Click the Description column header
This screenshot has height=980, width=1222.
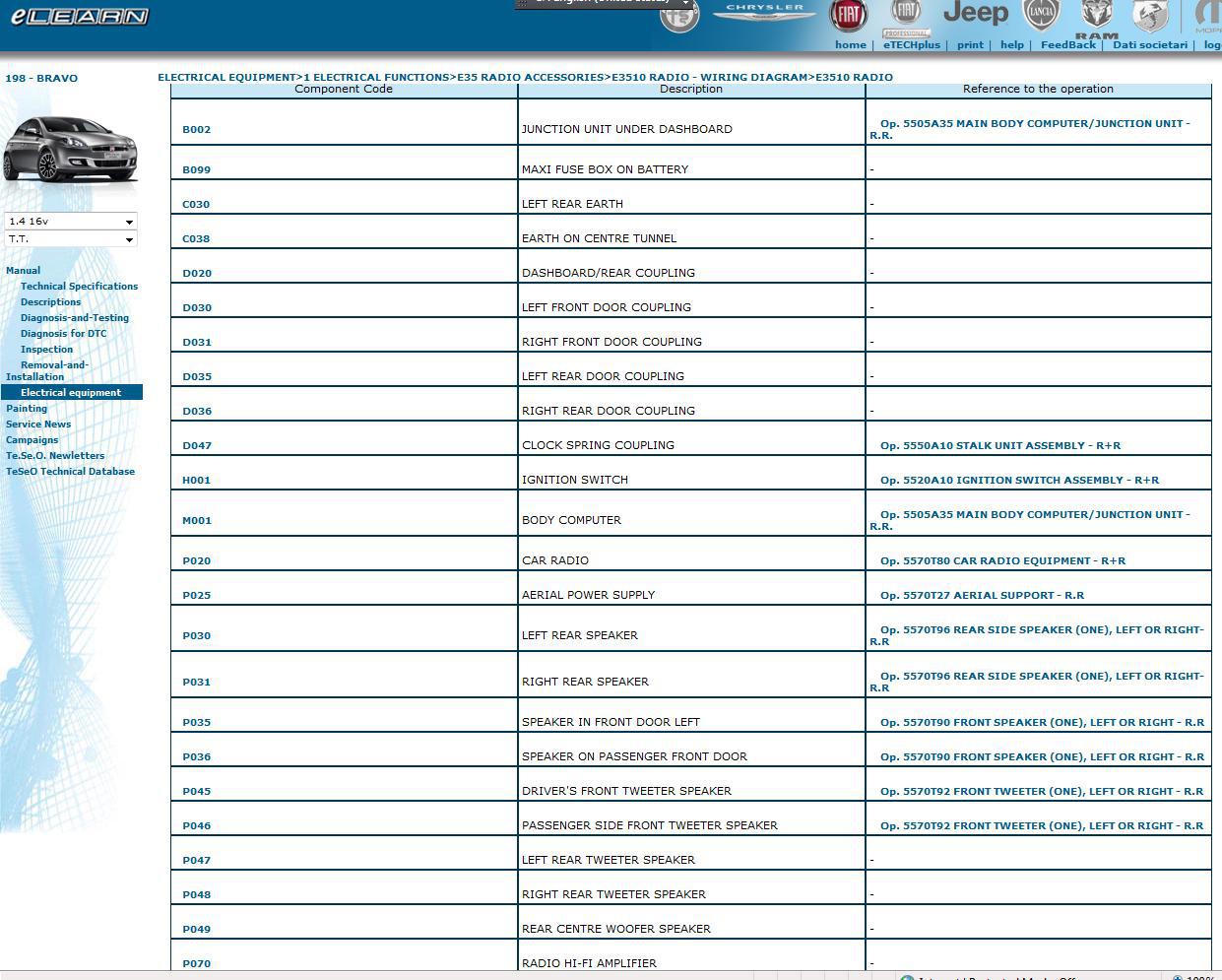click(x=691, y=90)
